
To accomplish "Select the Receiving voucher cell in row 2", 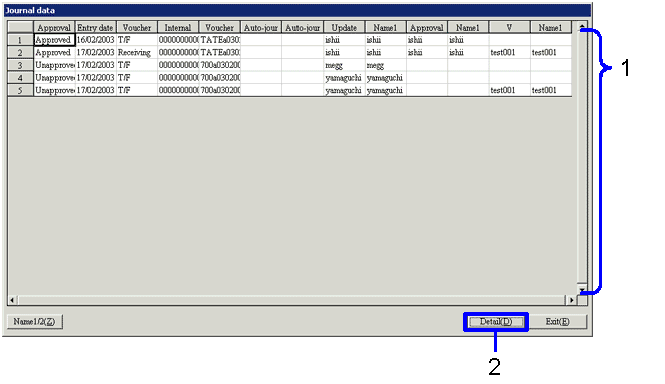I will point(137,53).
